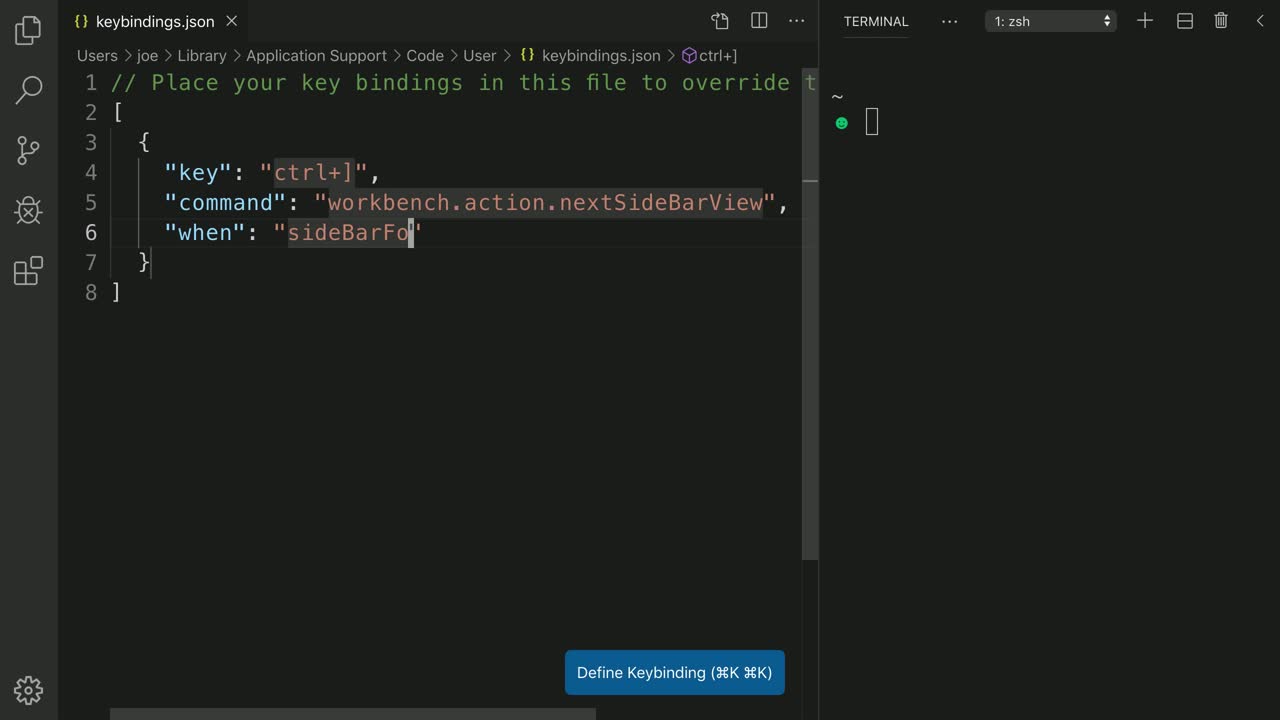This screenshot has width=1280, height=720.
Task: Open the Source Control view
Action: tap(28, 150)
